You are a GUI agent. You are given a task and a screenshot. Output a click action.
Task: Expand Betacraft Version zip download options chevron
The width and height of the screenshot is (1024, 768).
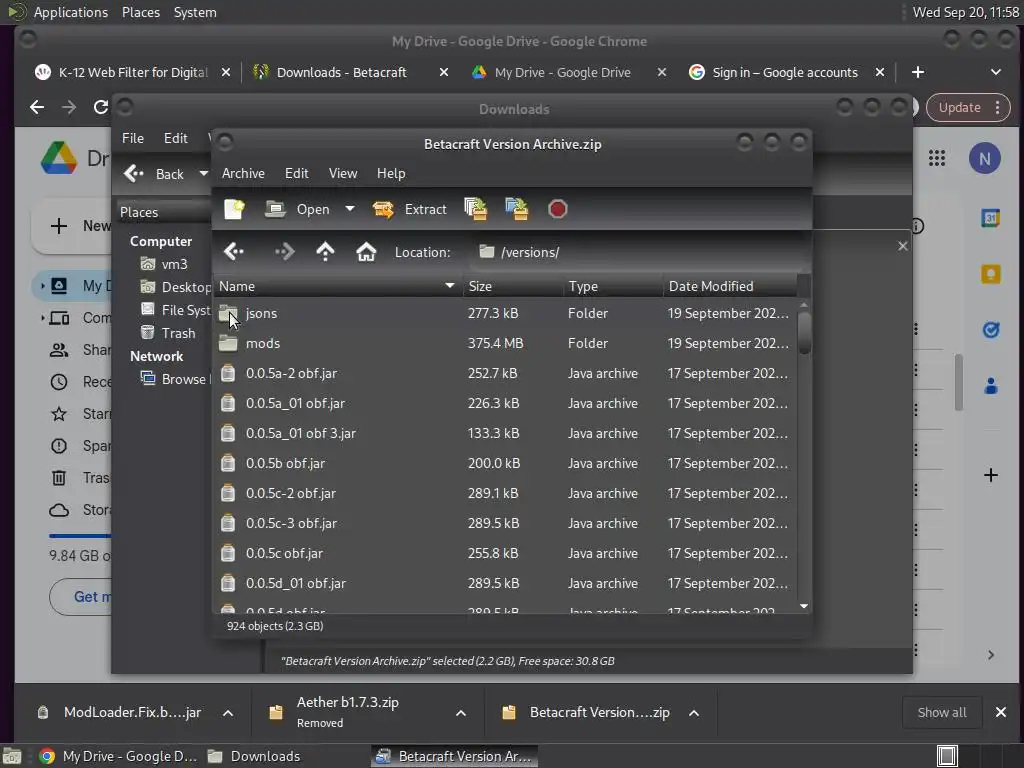[x=694, y=712]
